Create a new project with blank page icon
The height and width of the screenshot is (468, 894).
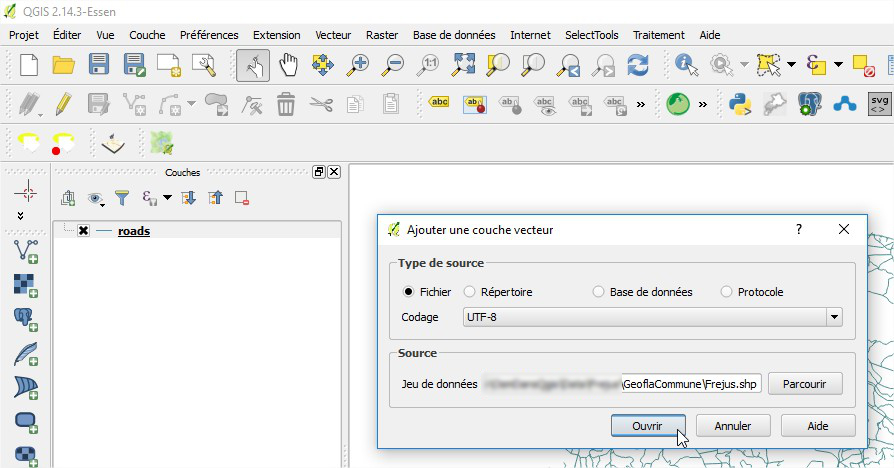pyautogui.click(x=29, y=64)
